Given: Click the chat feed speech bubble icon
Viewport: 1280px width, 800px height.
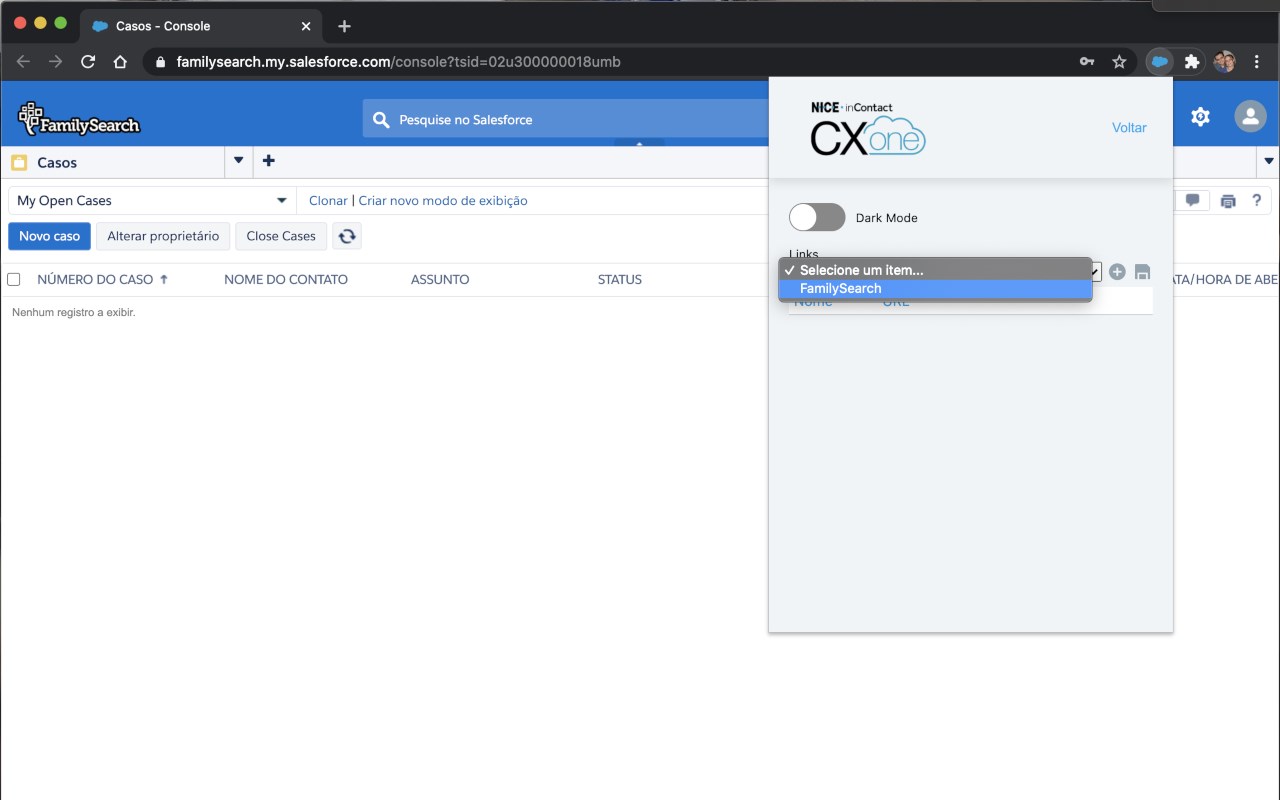Looking at the screenshot, I should click(x=1192, y=200).
